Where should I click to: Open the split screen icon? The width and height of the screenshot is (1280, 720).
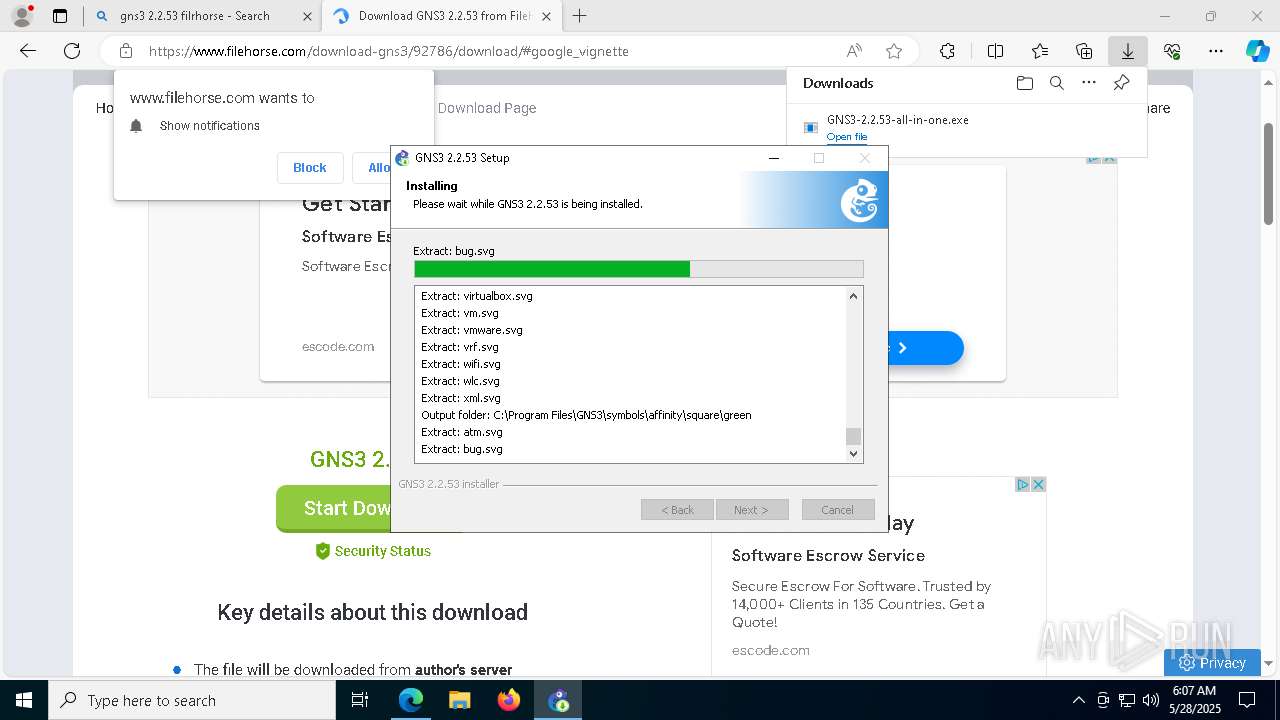pyautogui.click(x=995, y=51)
